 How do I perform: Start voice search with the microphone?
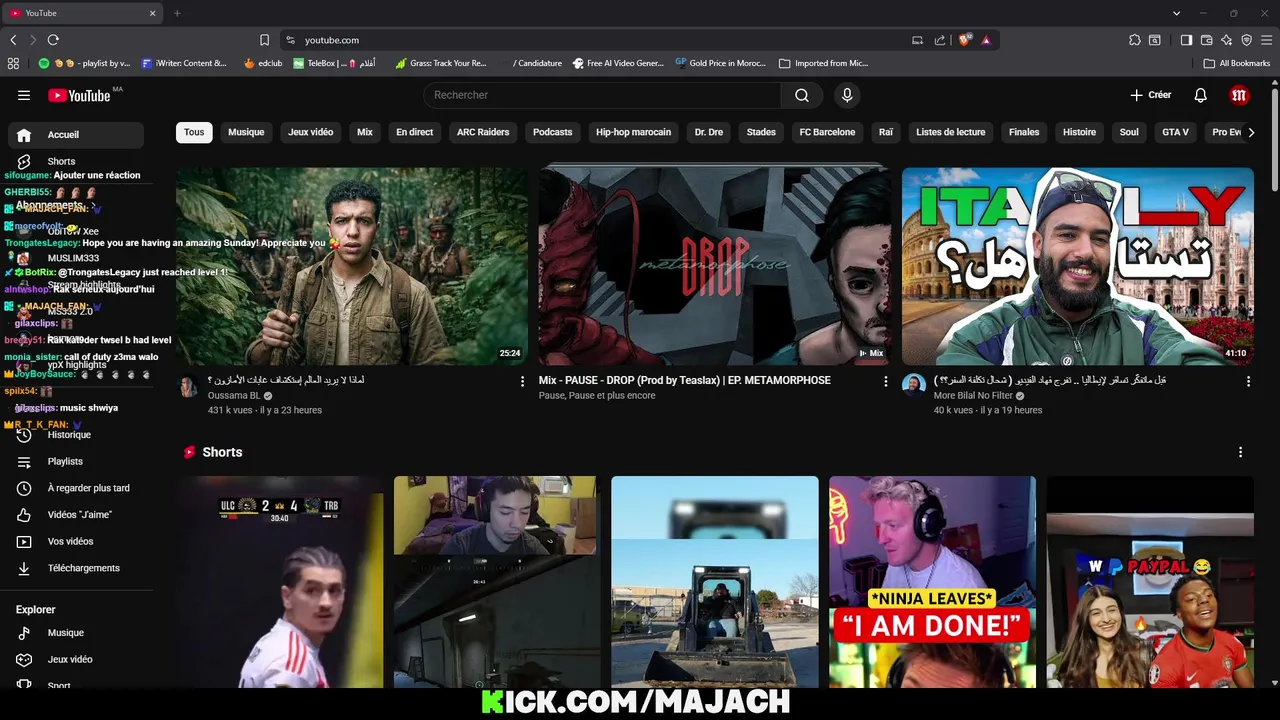pyautogui.click(x=847, y=95)
